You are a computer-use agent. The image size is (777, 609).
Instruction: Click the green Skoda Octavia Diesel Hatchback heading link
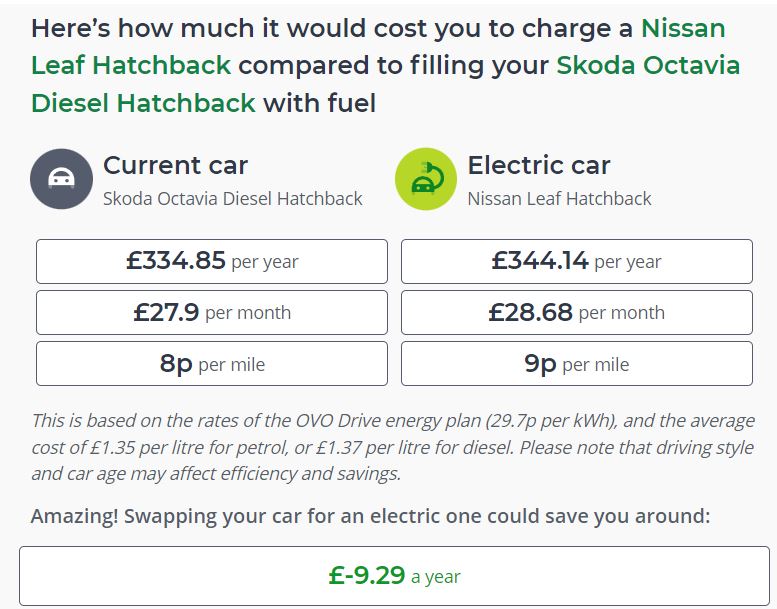[x=648, y=66]
